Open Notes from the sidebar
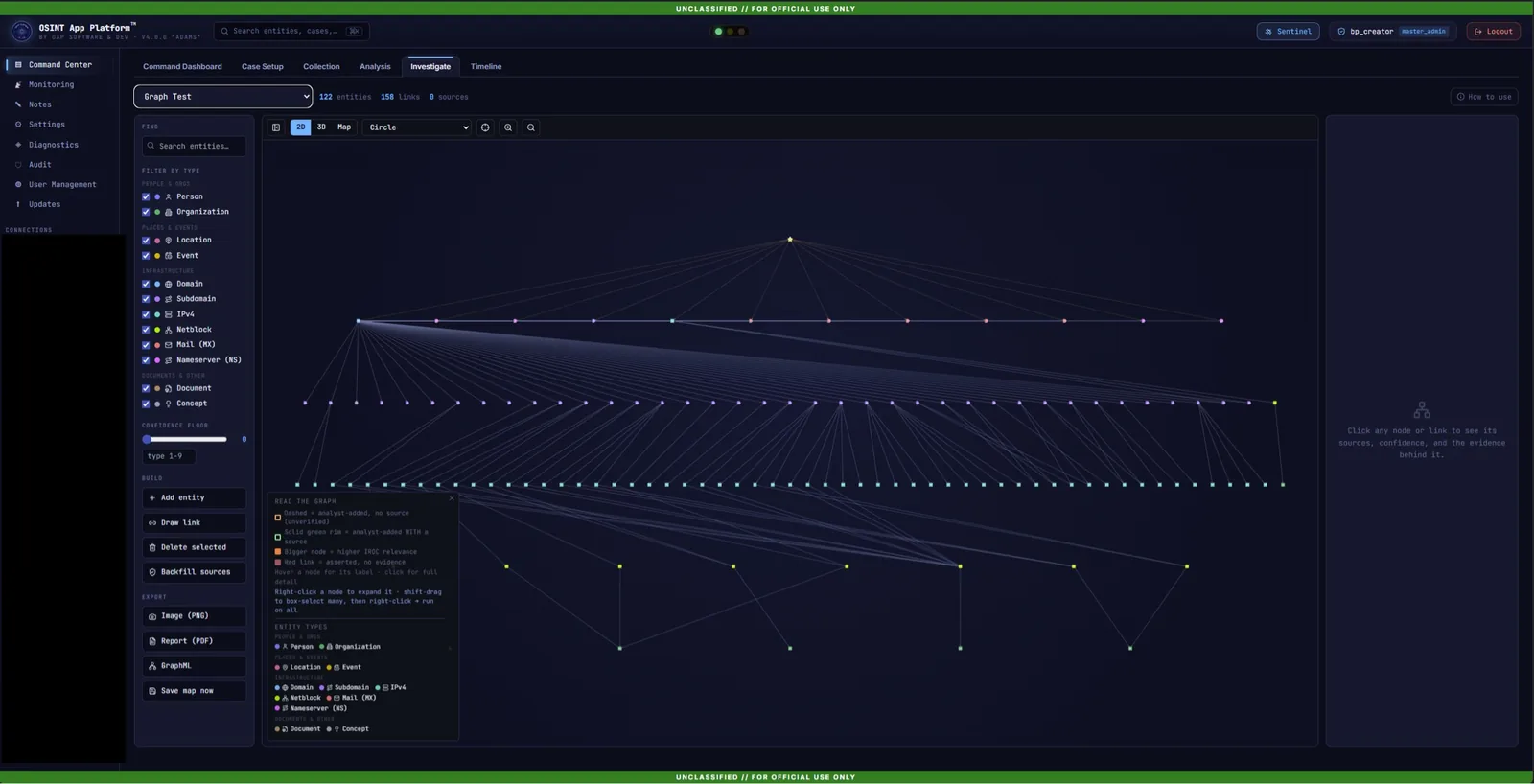 point(40,104)
